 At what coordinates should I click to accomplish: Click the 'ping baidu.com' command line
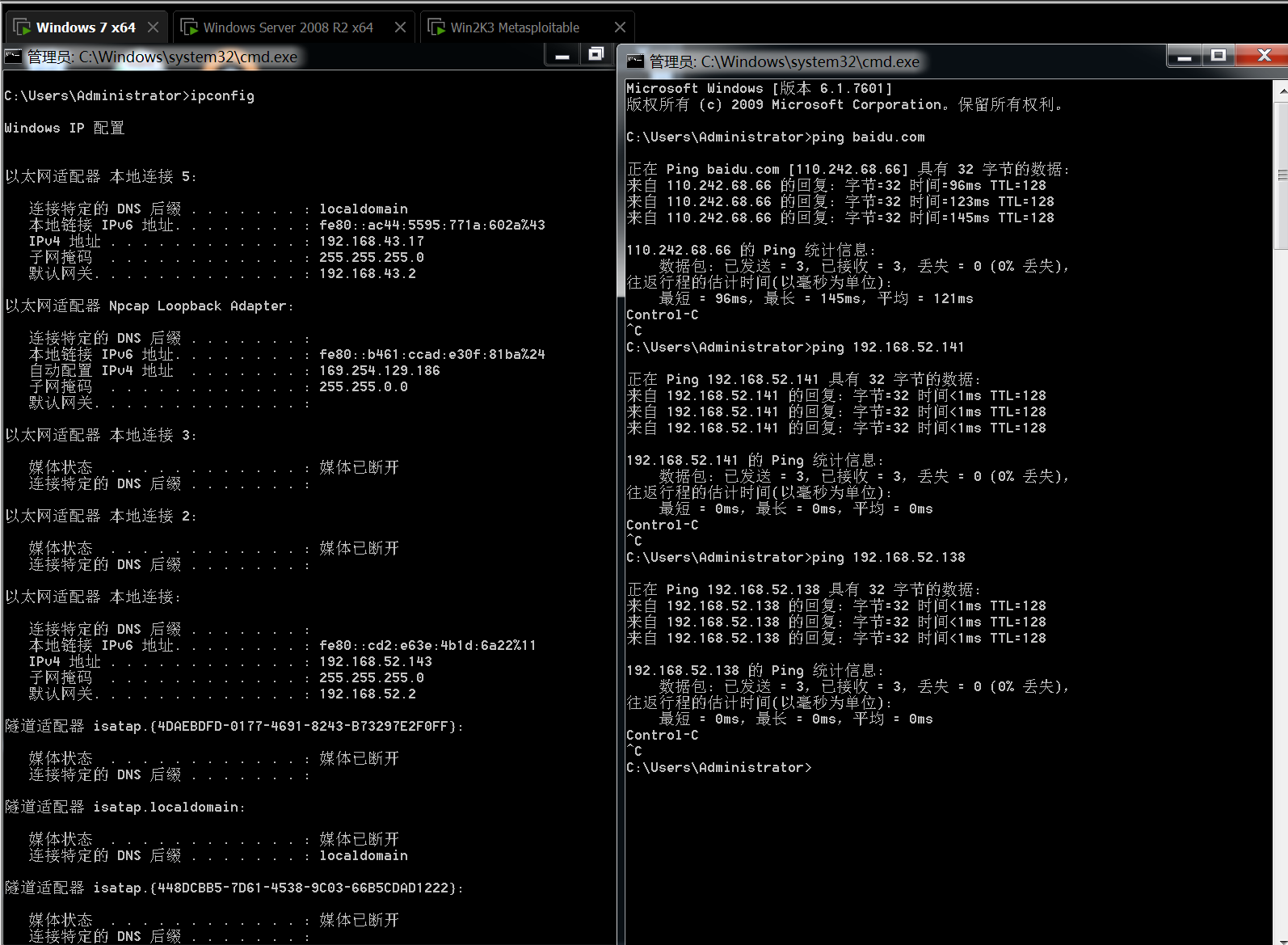[x=776, y=137]
